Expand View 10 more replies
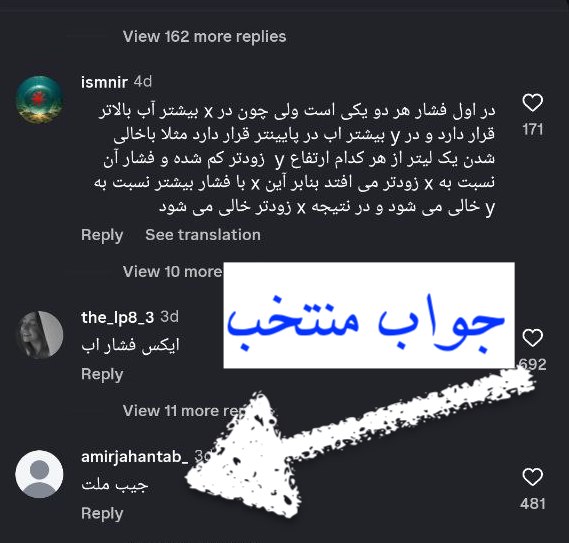The height and width of the screenshot is (543, 569). point(173,272)
